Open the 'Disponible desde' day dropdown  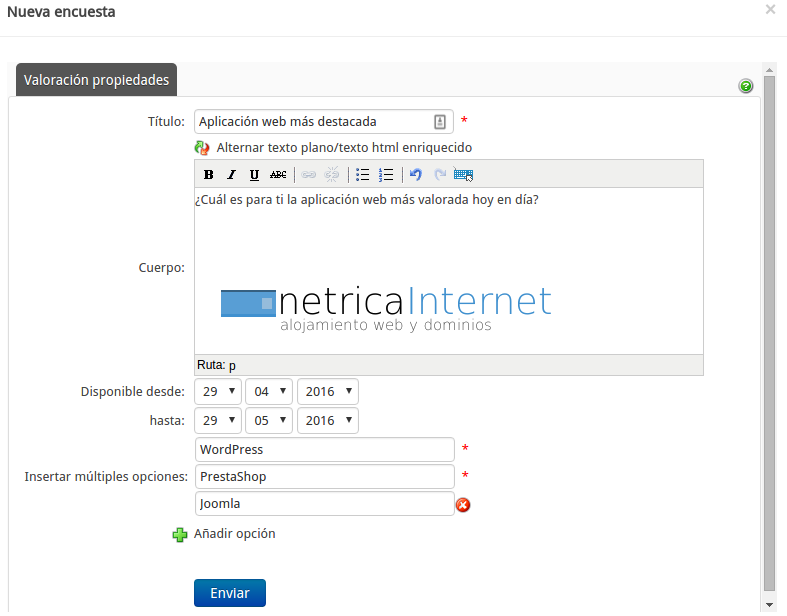point(218,392)
